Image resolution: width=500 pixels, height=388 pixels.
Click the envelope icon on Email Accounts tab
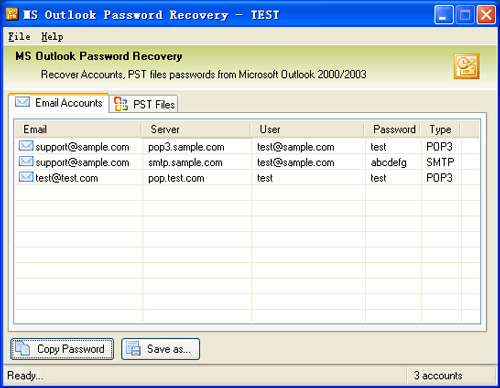tap(22, 102)
